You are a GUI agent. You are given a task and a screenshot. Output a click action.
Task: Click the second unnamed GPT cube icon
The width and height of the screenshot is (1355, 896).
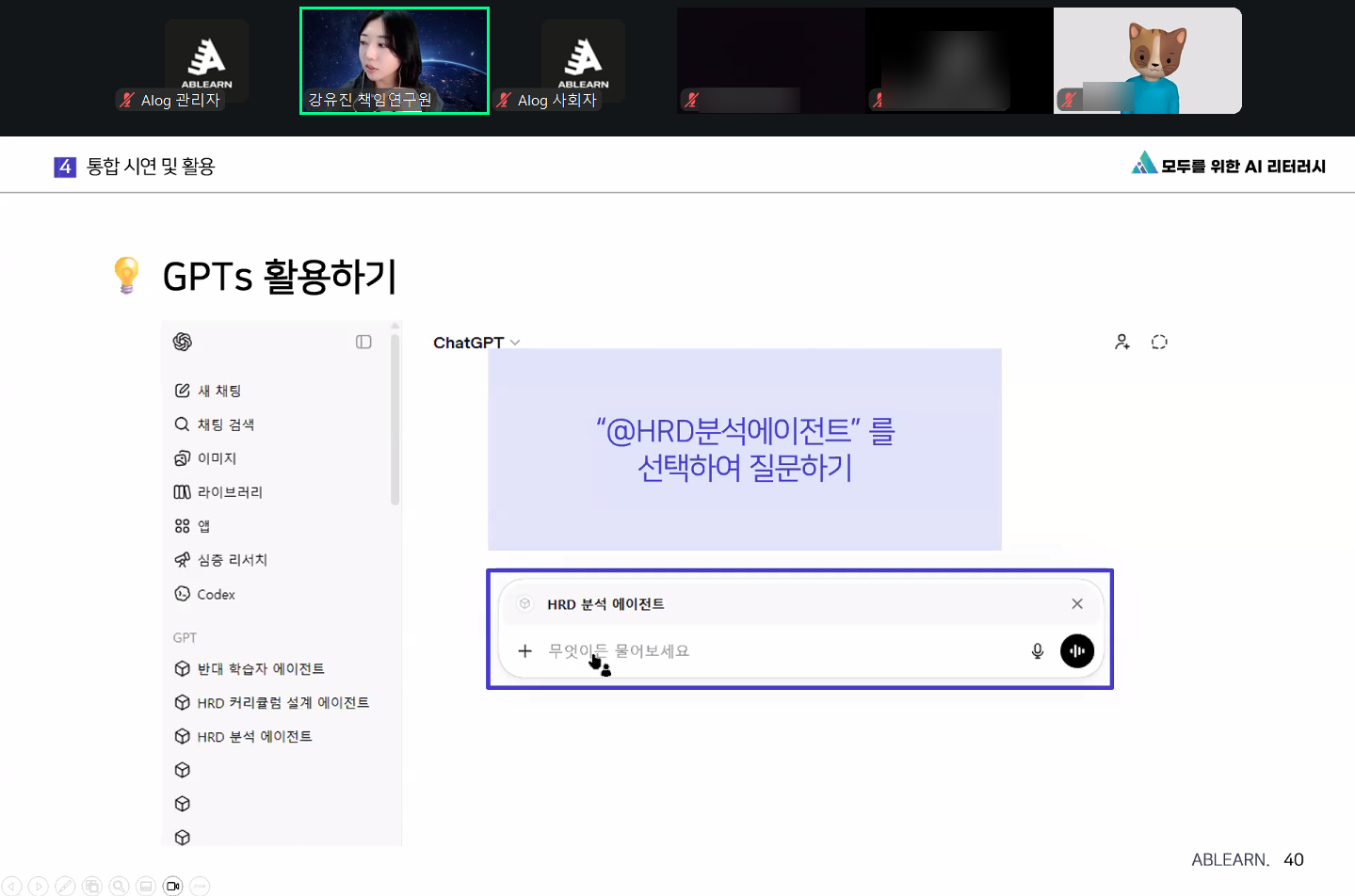point(183,804)
